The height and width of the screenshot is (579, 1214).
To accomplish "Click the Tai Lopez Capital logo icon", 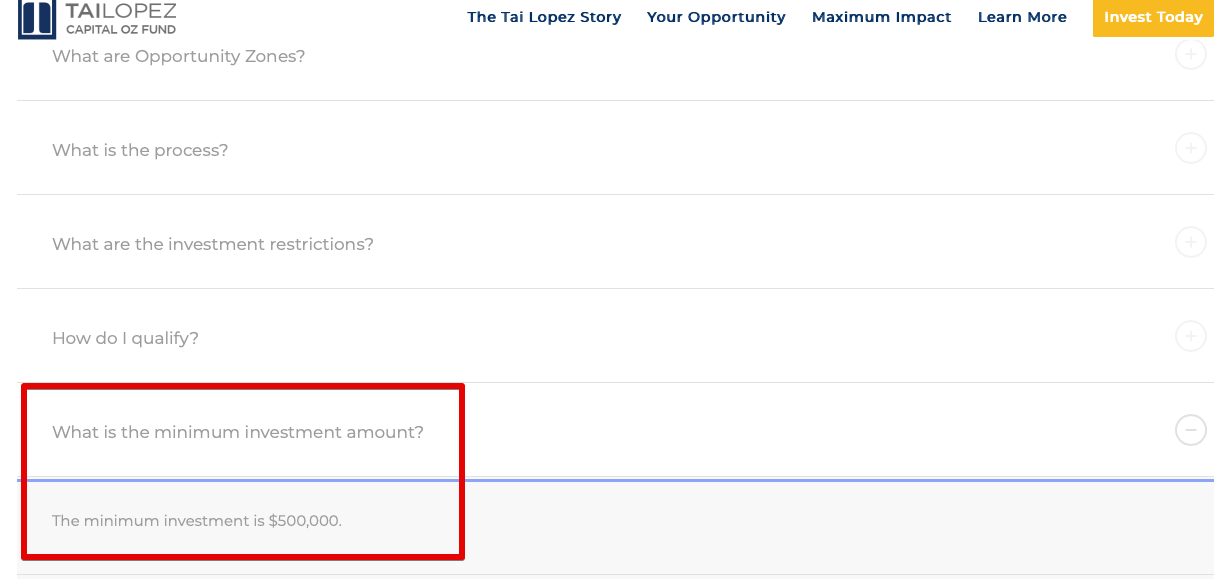I will pos(38,19).
